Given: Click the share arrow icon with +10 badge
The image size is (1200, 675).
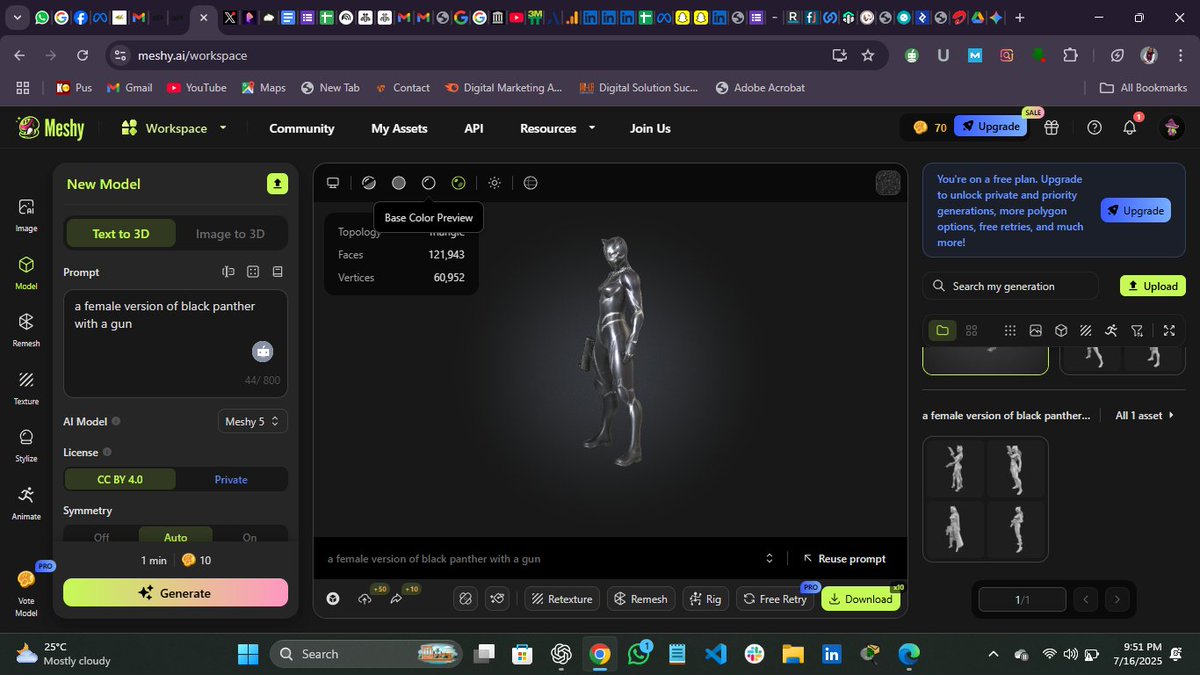Looking at the screenshot, I should pos(396,598).
